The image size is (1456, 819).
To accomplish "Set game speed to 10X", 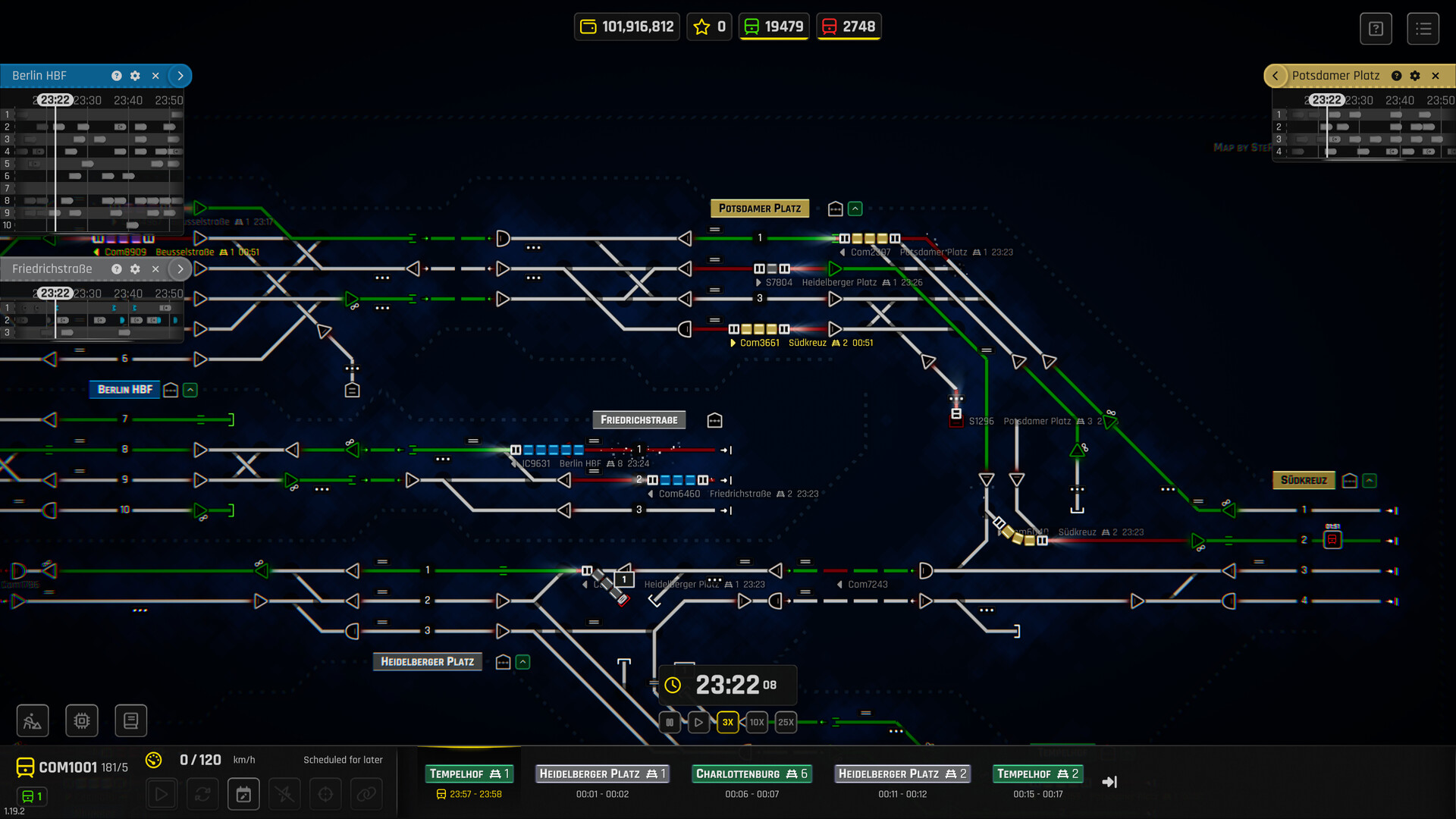I will pyautogui.click(x=755, y=722).
